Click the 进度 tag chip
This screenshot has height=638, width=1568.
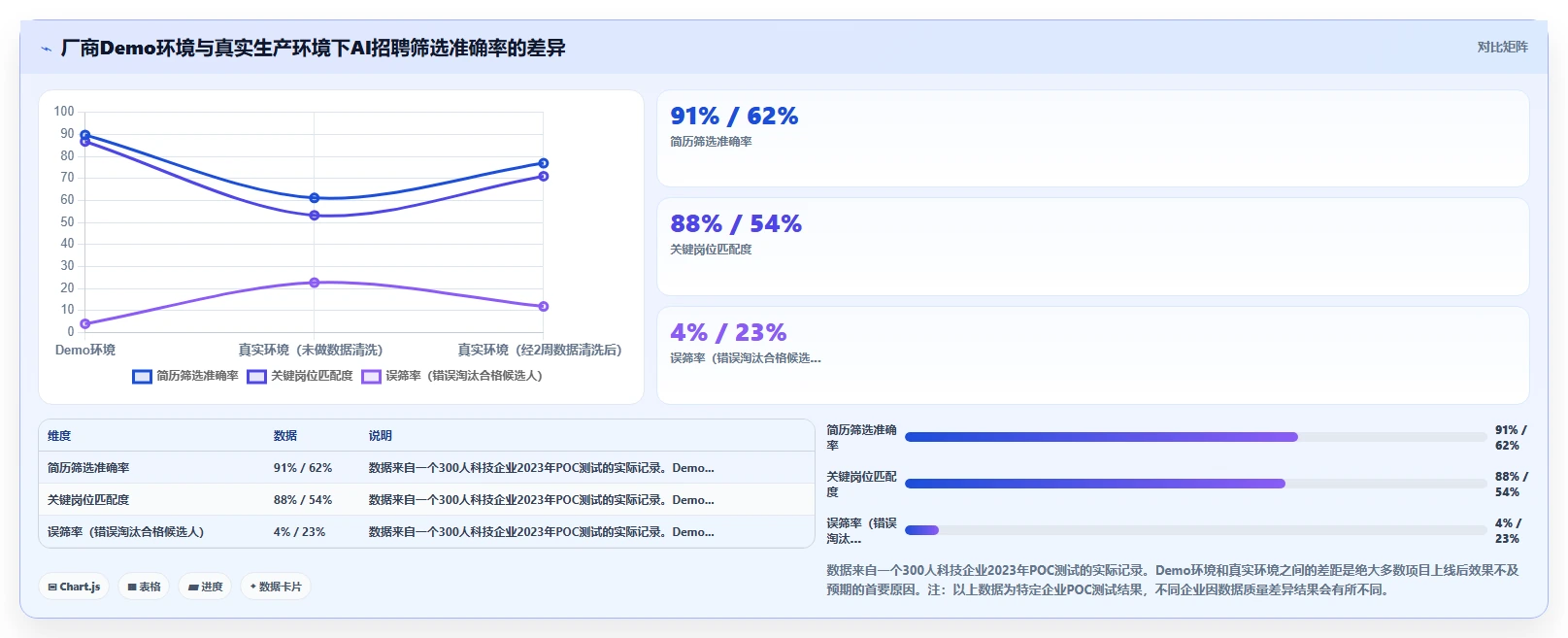(x=205, y=587)
